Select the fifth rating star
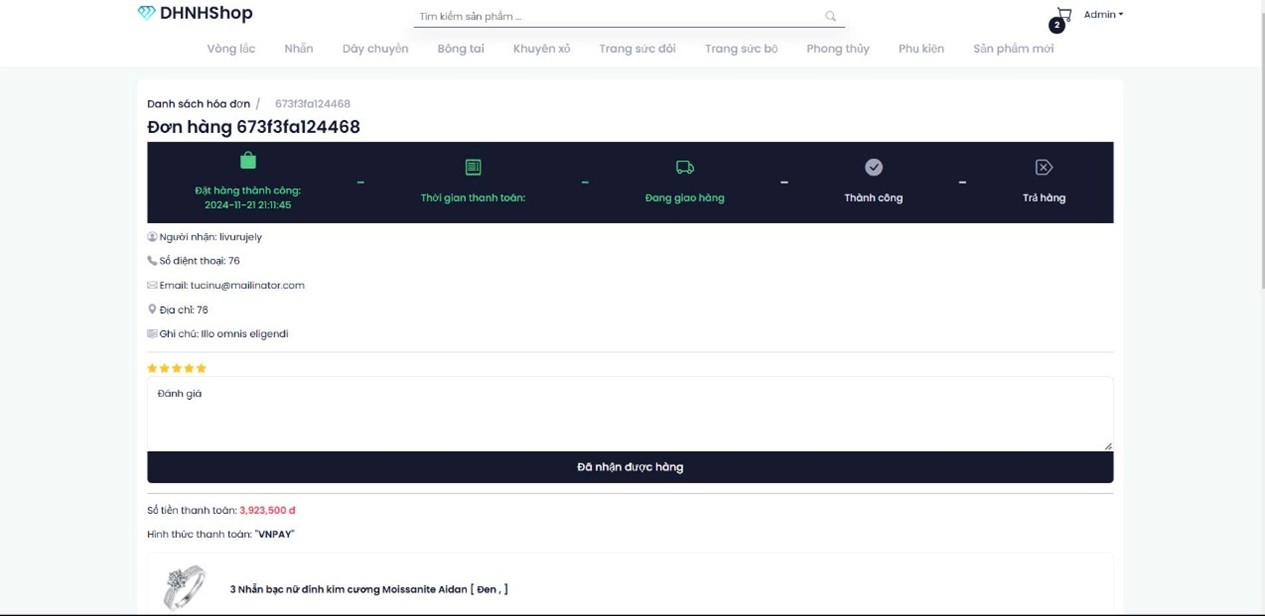Viewport: 1265px width, 616px height. [x=201, y=368]
